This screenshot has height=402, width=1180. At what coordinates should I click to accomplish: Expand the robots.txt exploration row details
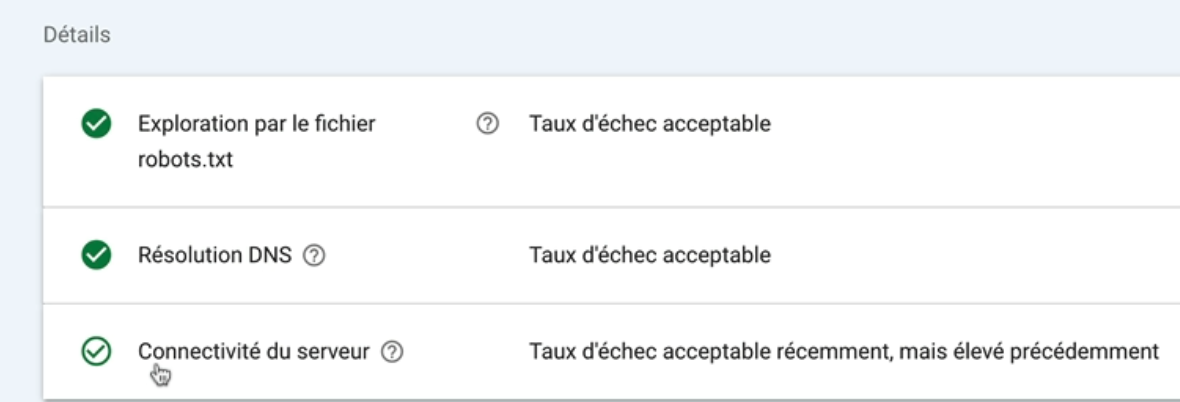pyautogui.click(x=611, y=142)
